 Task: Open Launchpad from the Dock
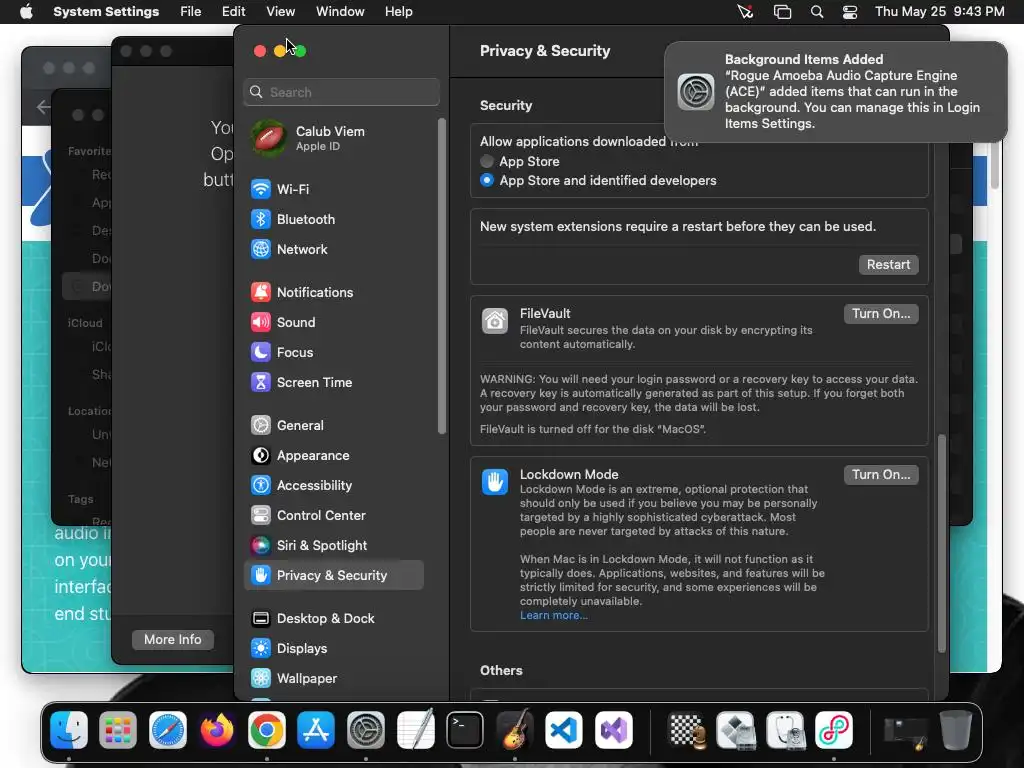click(118, 730)
